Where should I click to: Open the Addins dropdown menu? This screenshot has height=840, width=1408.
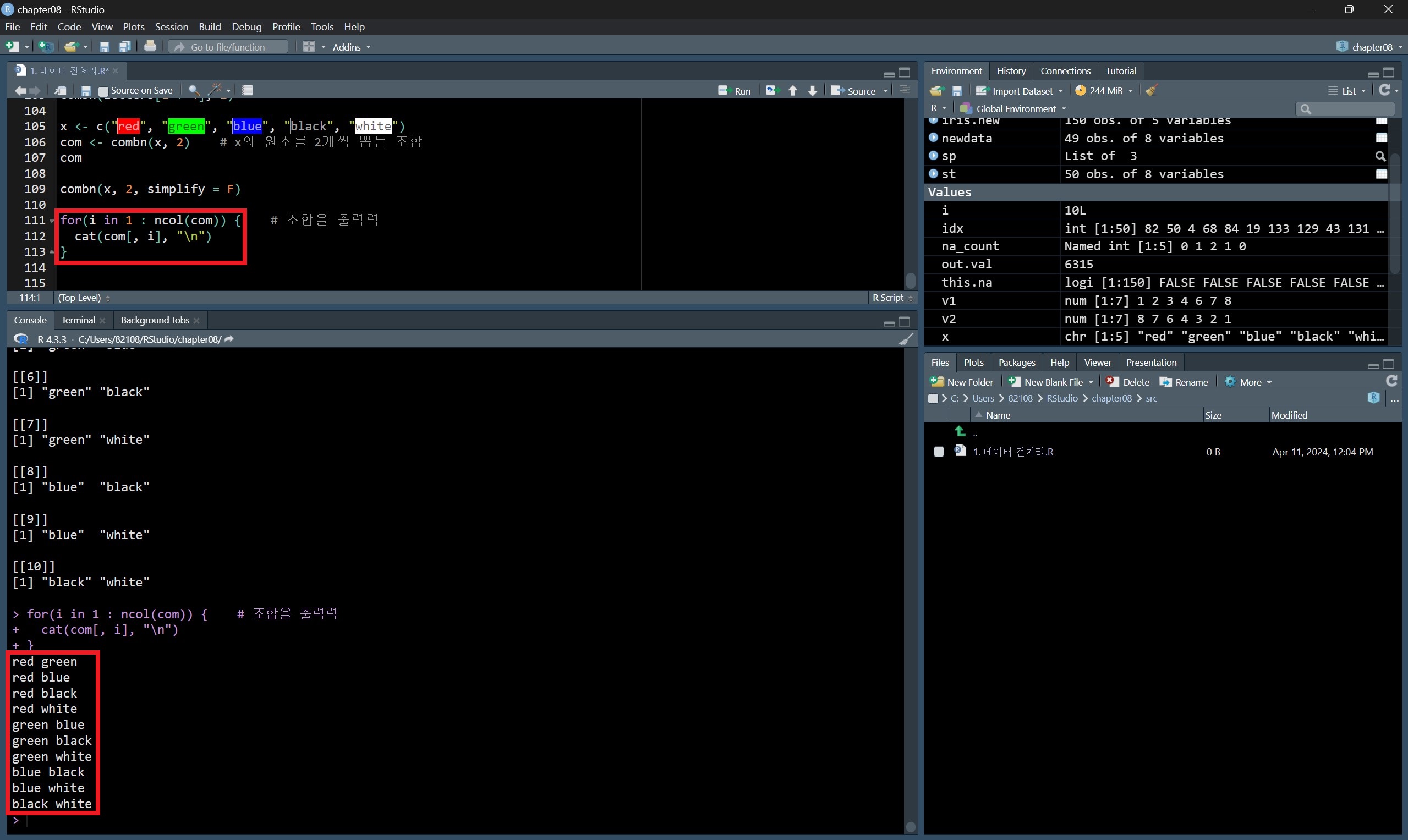pos(351,47)
